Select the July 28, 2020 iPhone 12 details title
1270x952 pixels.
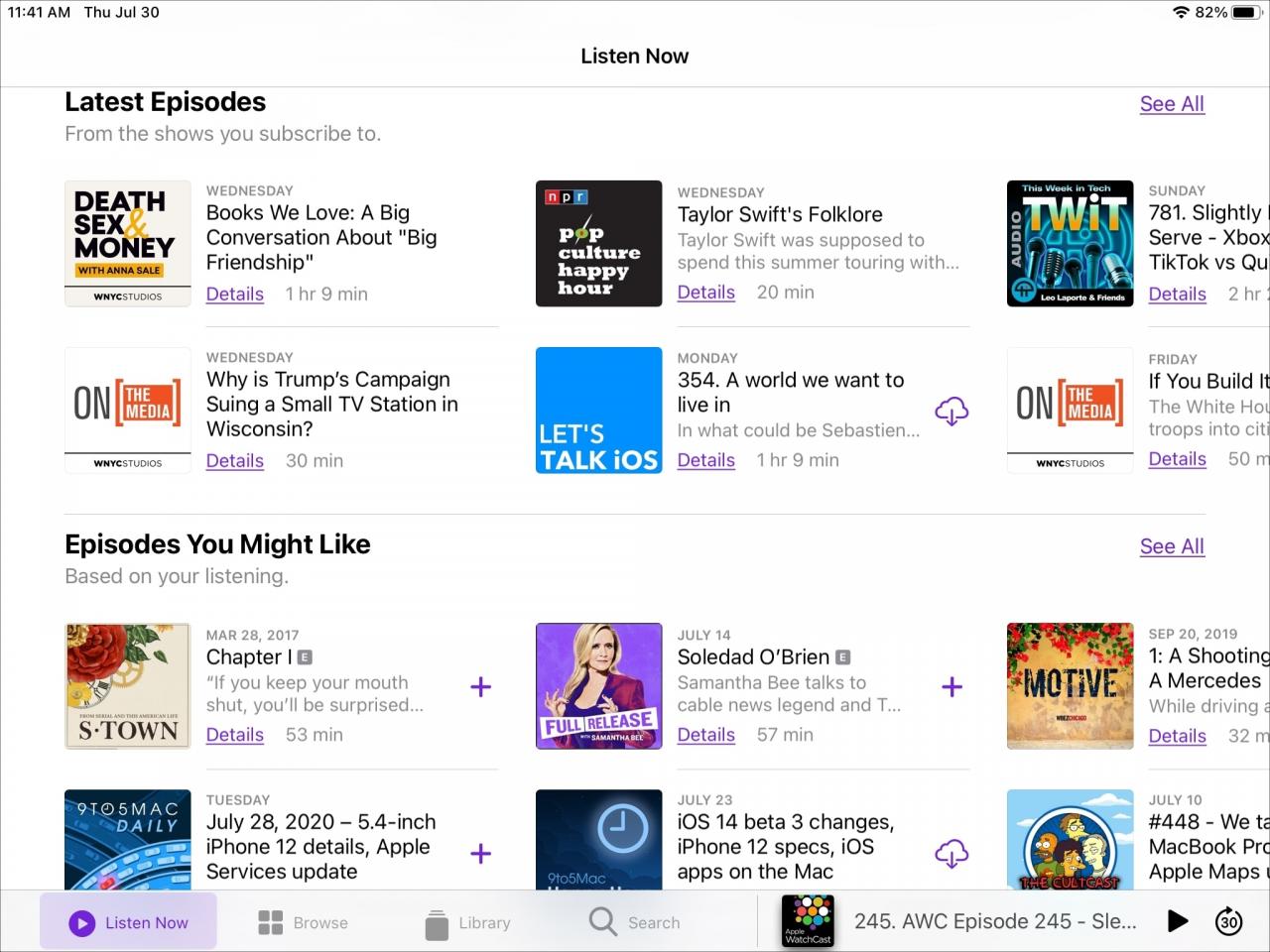coord(321,847)
